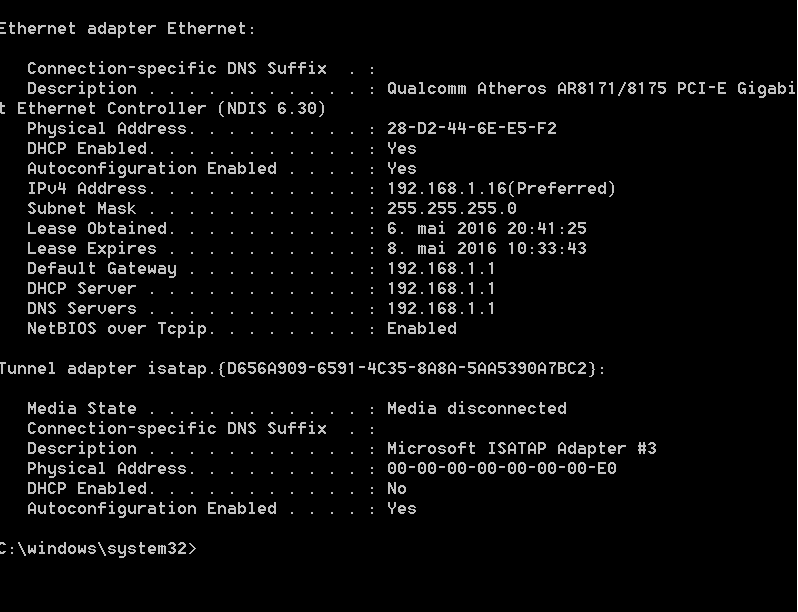Viewport: 798px width, 612px height.
Task: Click the 'Ethernet Controller (NDIS 6.30)' wrapped line
Action: click(163, 108)
